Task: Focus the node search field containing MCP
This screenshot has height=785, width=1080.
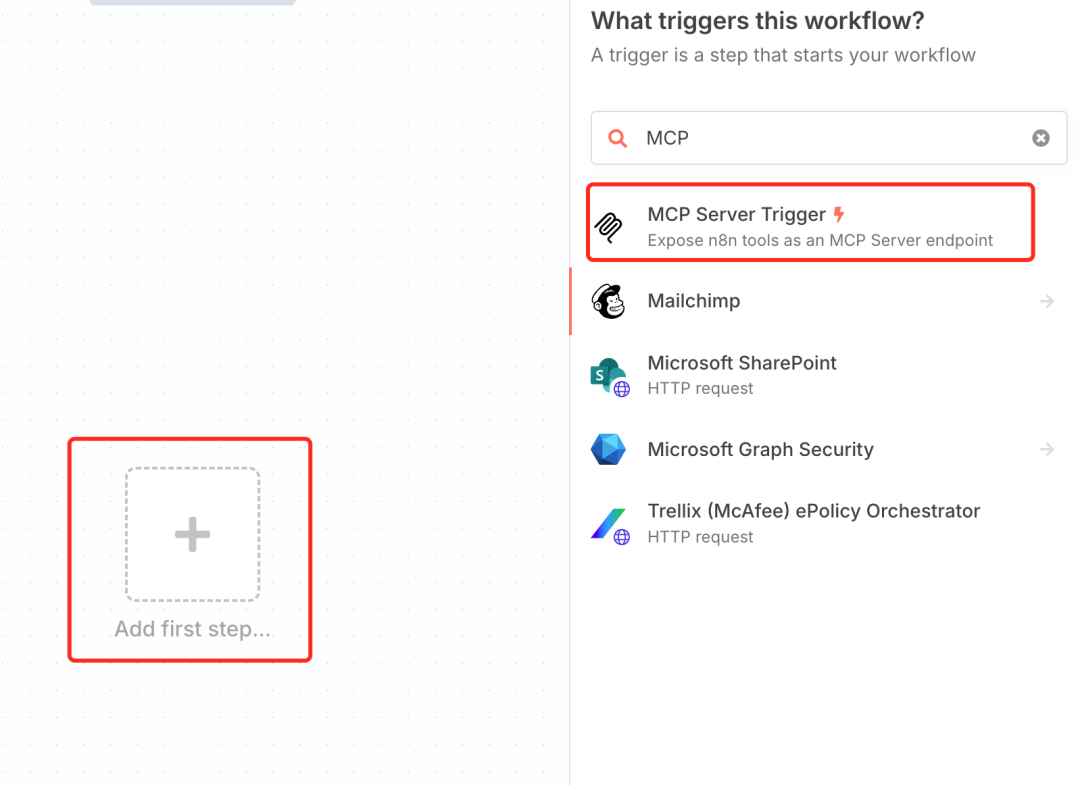Action: (x=829, y=138)
